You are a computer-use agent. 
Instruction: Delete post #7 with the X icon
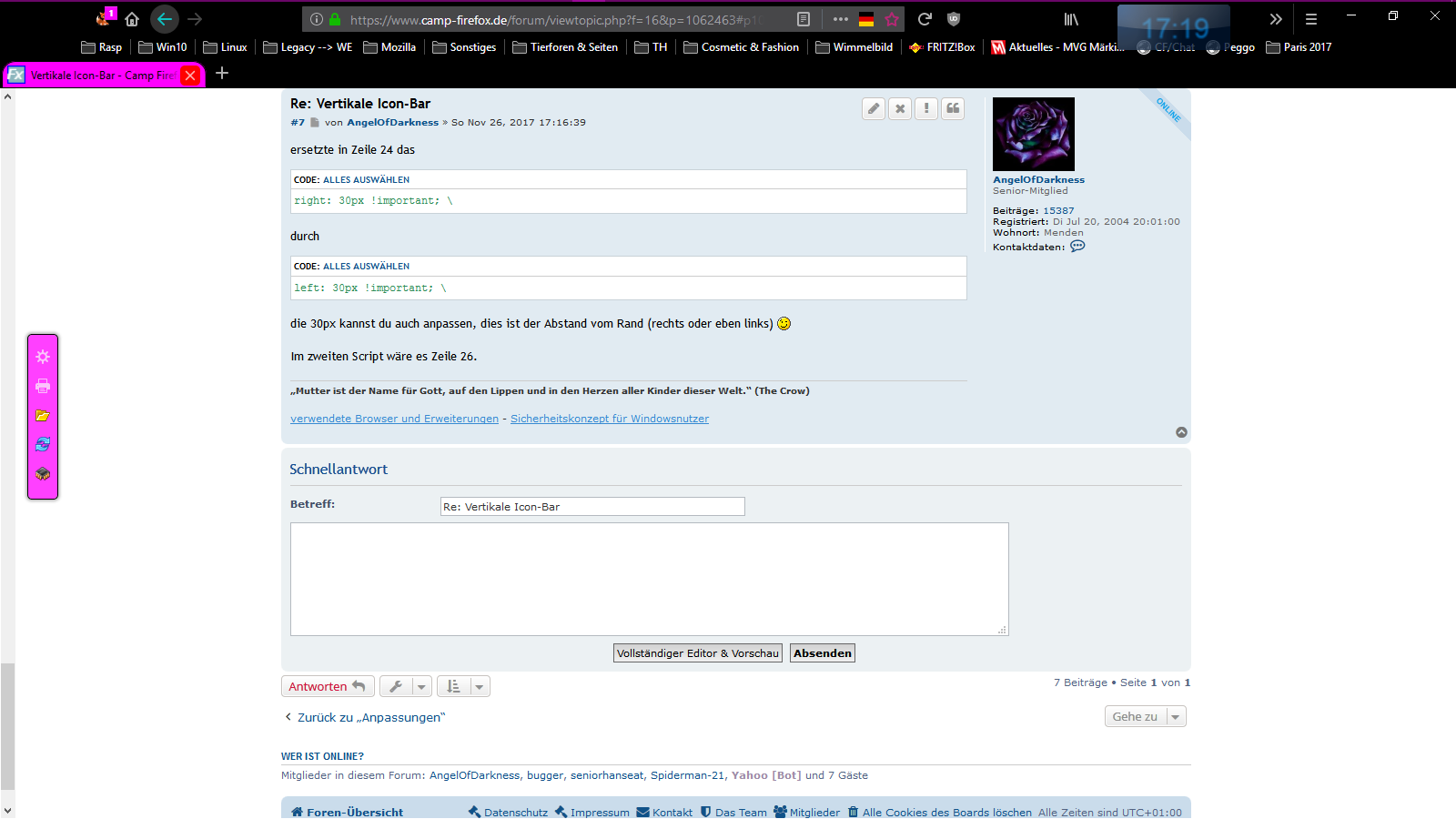point(900,109)
